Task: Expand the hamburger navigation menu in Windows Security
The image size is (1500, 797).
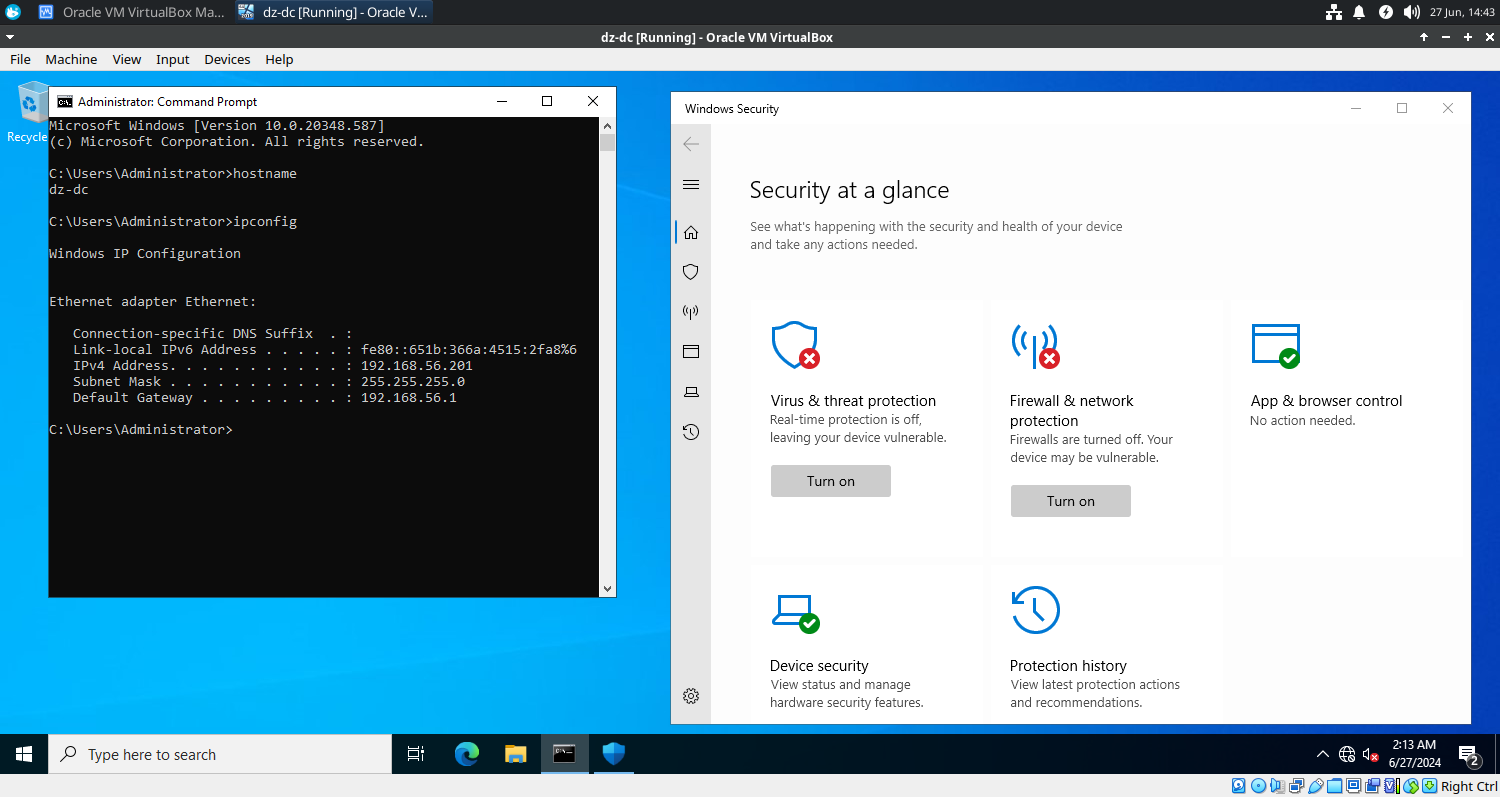Action: coord(690,185)
